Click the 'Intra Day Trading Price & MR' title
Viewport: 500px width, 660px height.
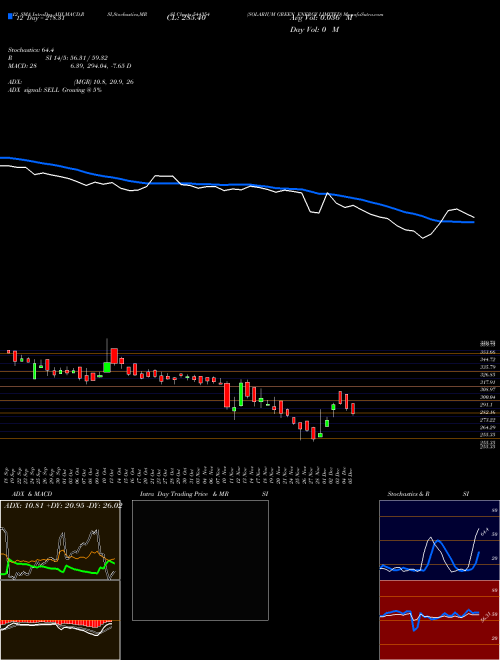point(184,494)
